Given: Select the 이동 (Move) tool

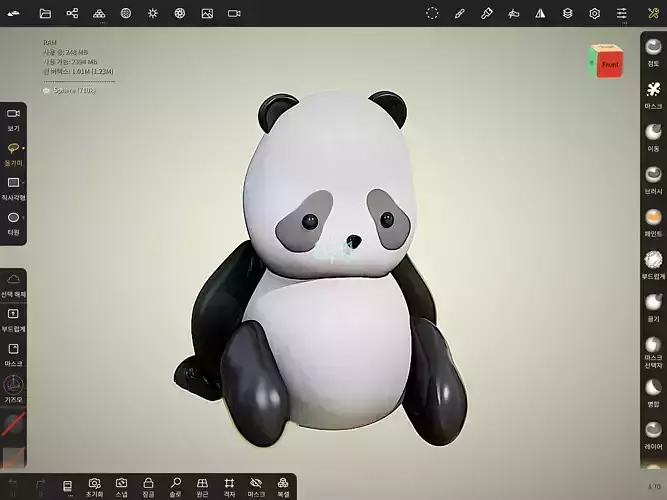Looking at the screenshot, I should coord(653,138).
